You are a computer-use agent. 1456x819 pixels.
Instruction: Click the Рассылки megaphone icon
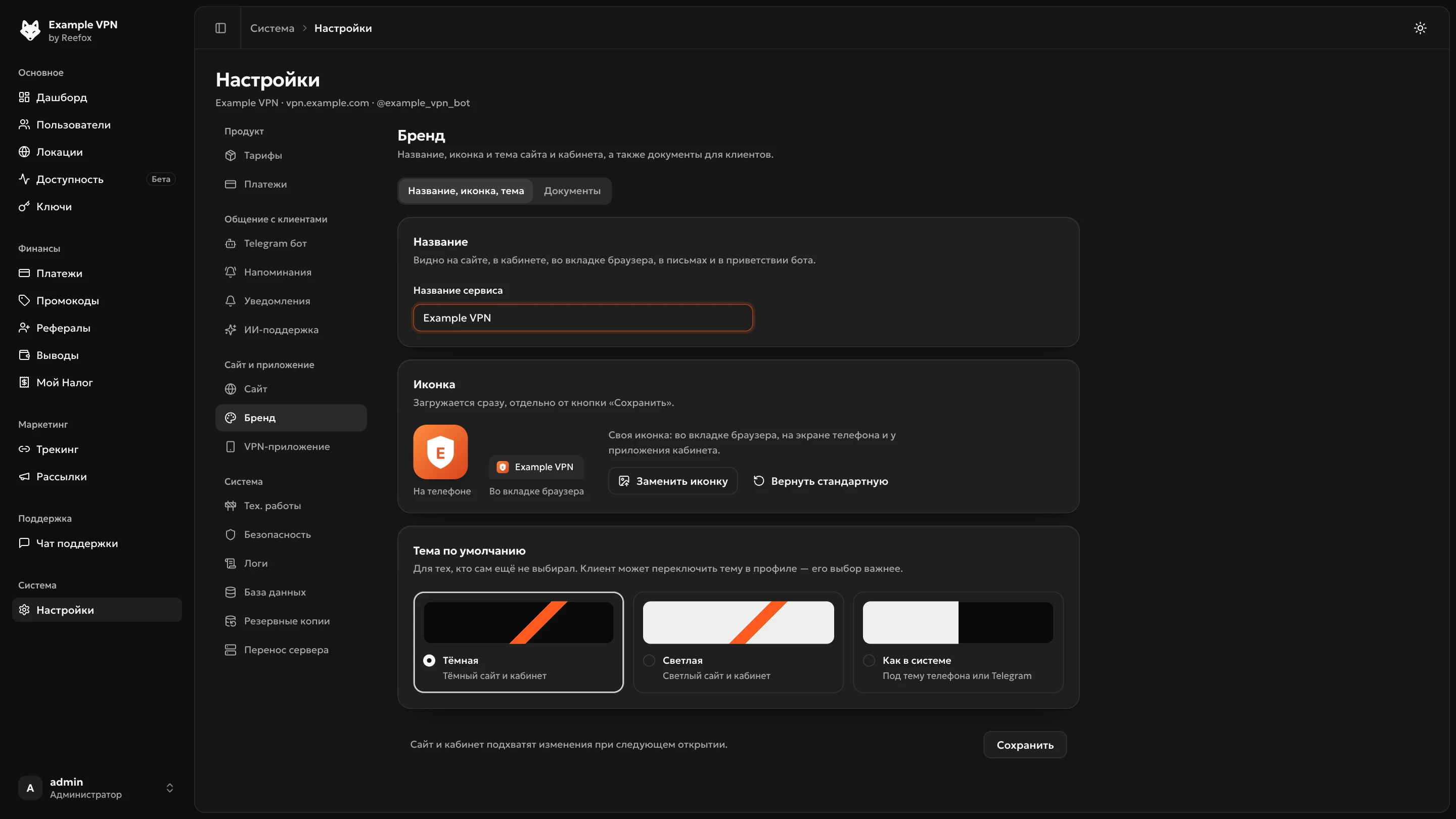[24, 476]
